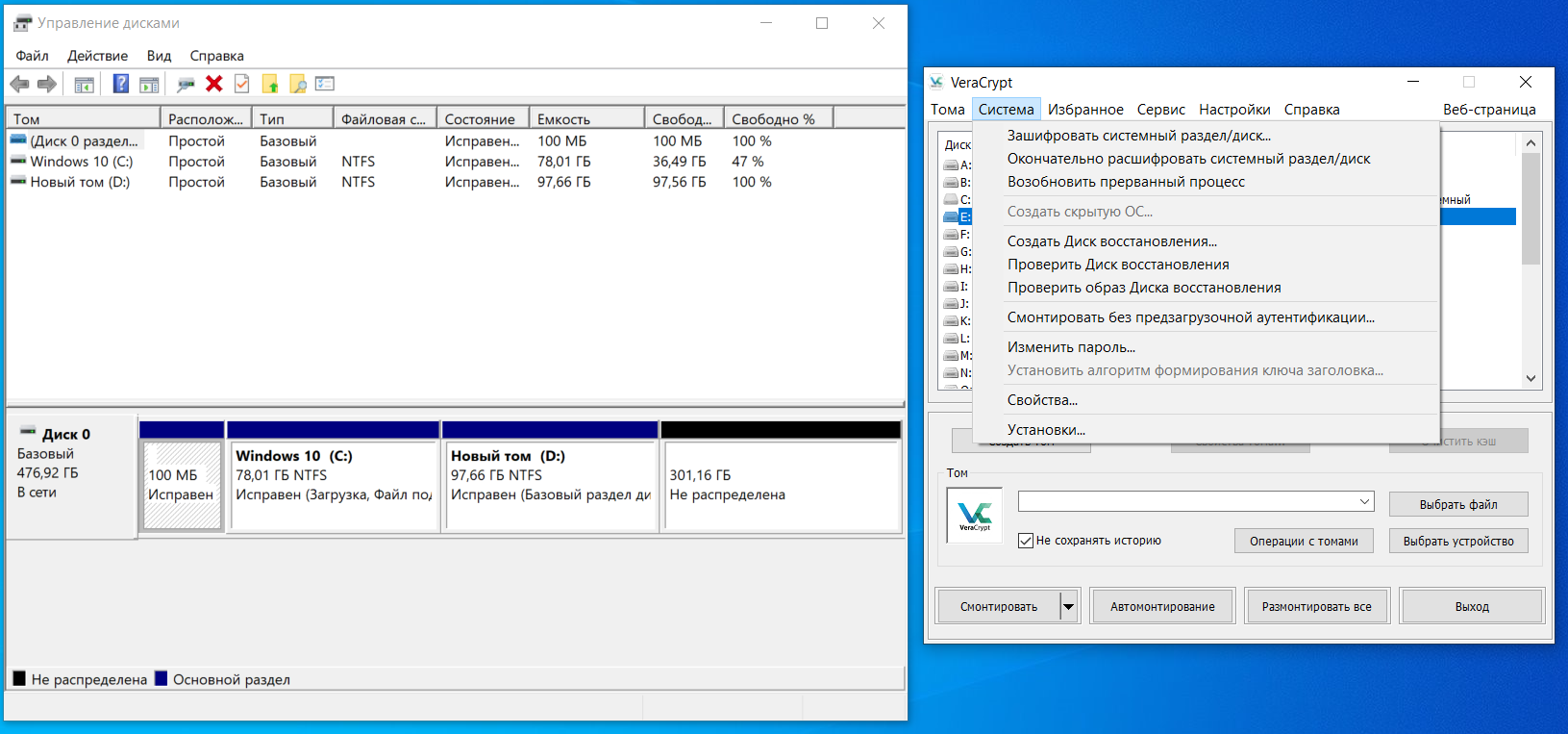Screen dimensions: 1568x734
Task: Toggle the action pane toolbar icon
Action: pyautogui.click(x=149, y=85)
